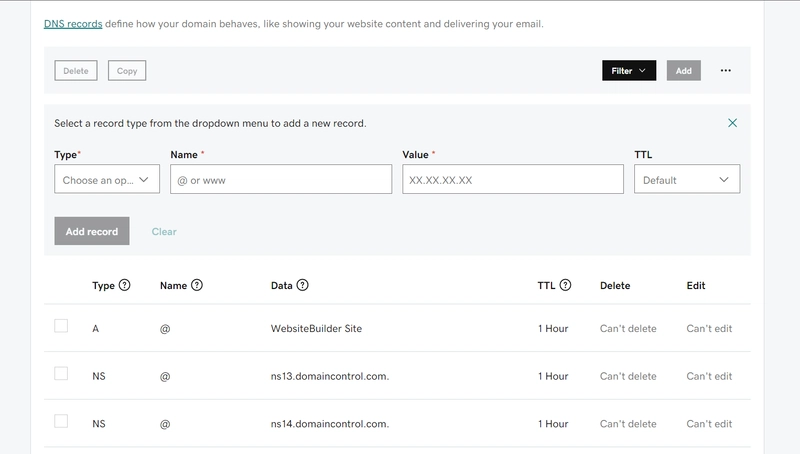Expand the TTL Default dropdown
This screenshot has height=454, width=800.
tap(687, 180)
